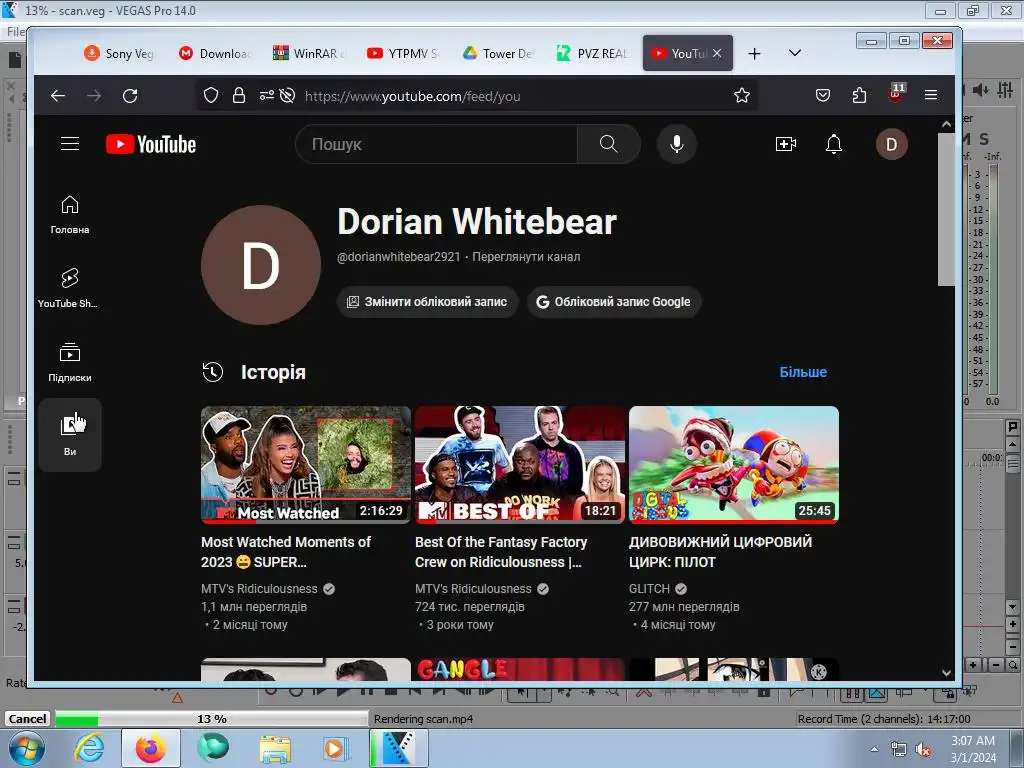Screen dimensions: 1024x768
Task: Go back in Firefox
Action: pos(58,96)
